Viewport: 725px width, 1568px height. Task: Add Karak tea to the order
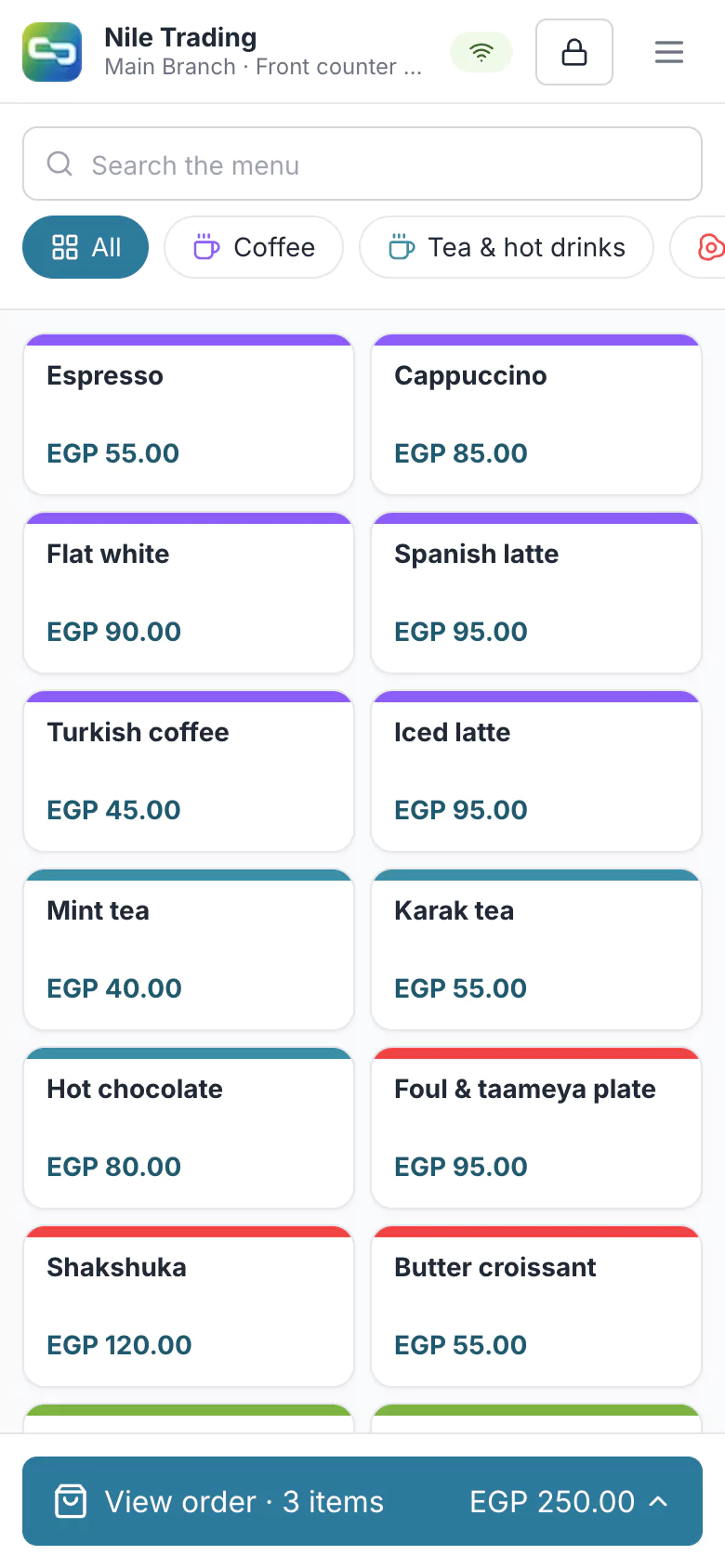536,949
